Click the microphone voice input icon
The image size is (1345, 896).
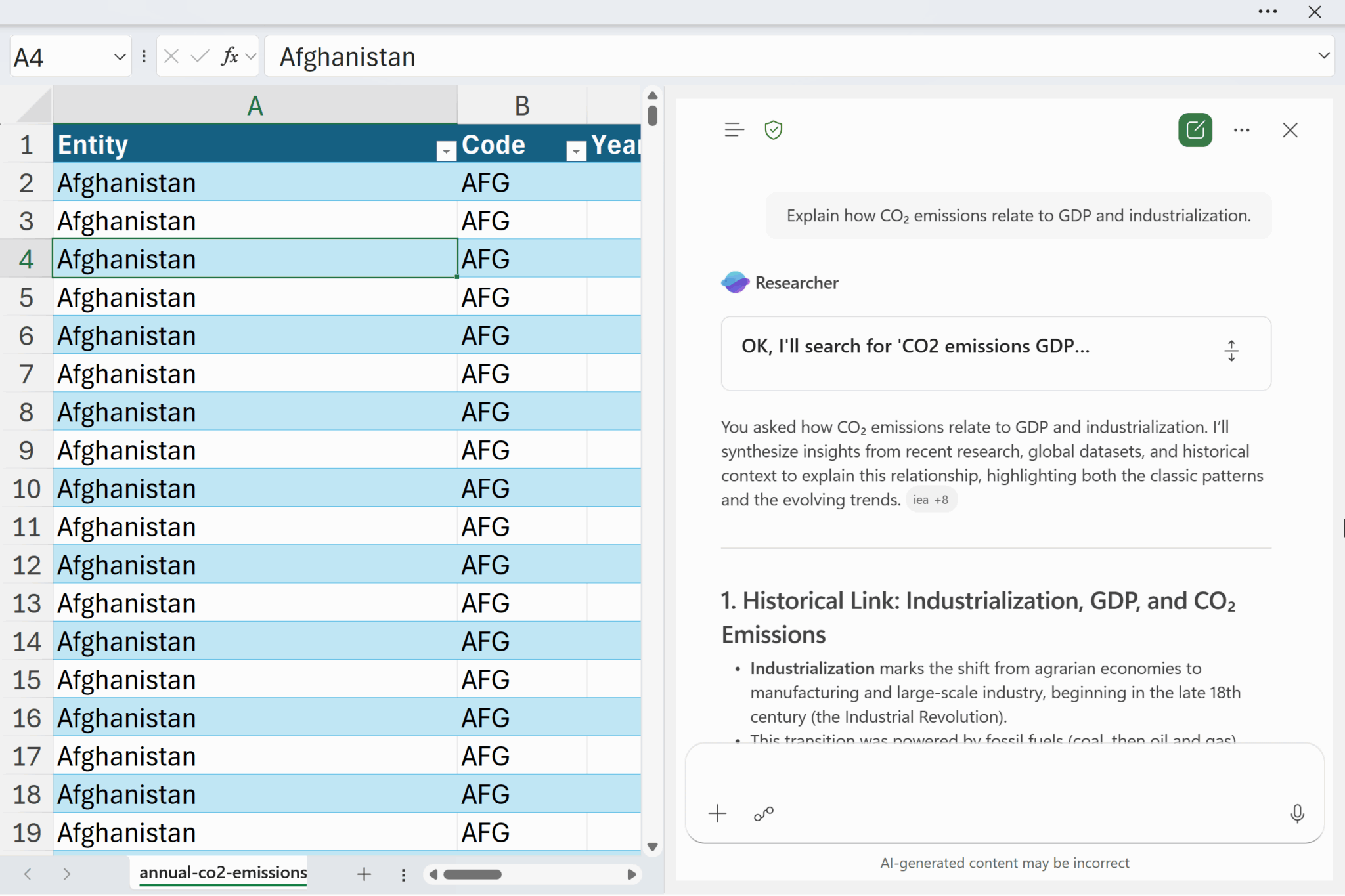(1296, 814)
